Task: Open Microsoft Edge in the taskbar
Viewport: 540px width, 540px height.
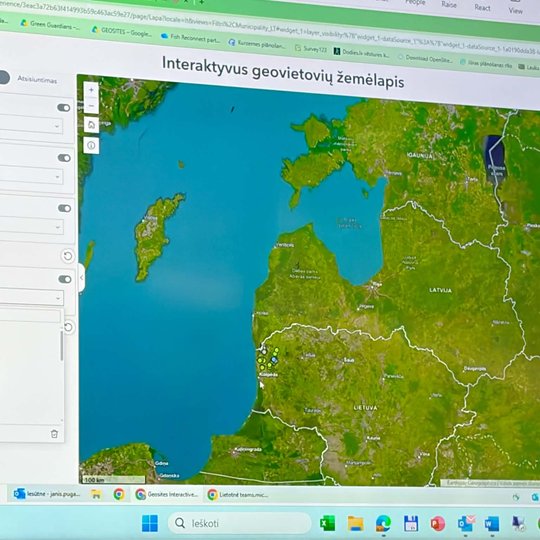Action: (x=383, y=524)
